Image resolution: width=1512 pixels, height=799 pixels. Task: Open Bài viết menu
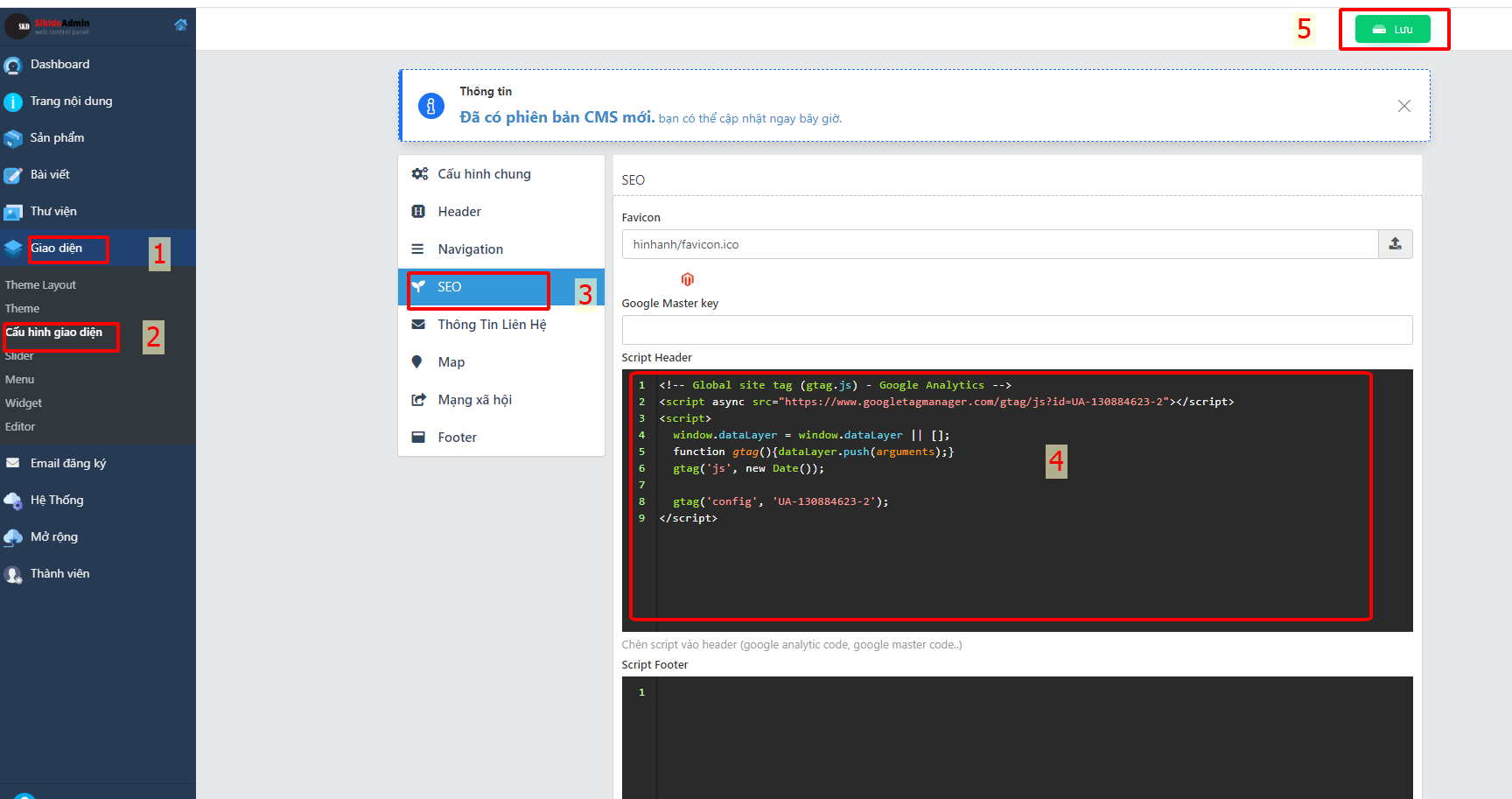click(x=98, y=175)
